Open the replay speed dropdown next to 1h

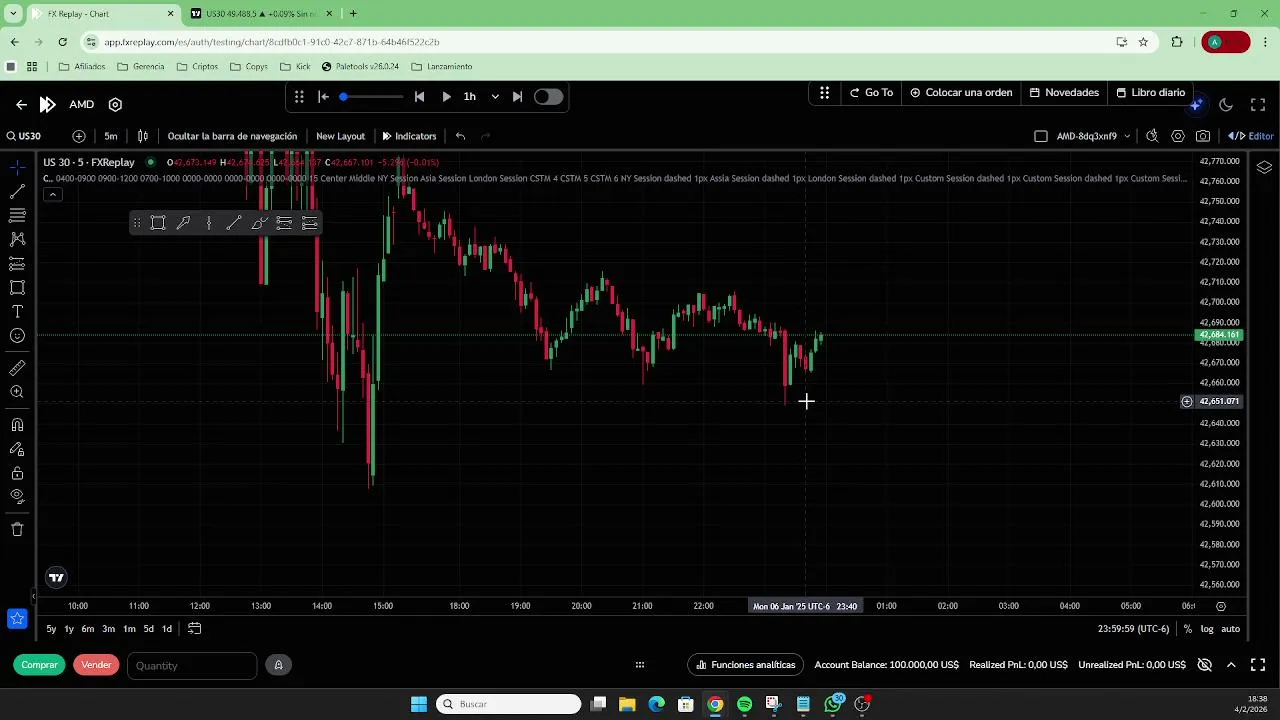pyautogui.click(x=495, y=97)
